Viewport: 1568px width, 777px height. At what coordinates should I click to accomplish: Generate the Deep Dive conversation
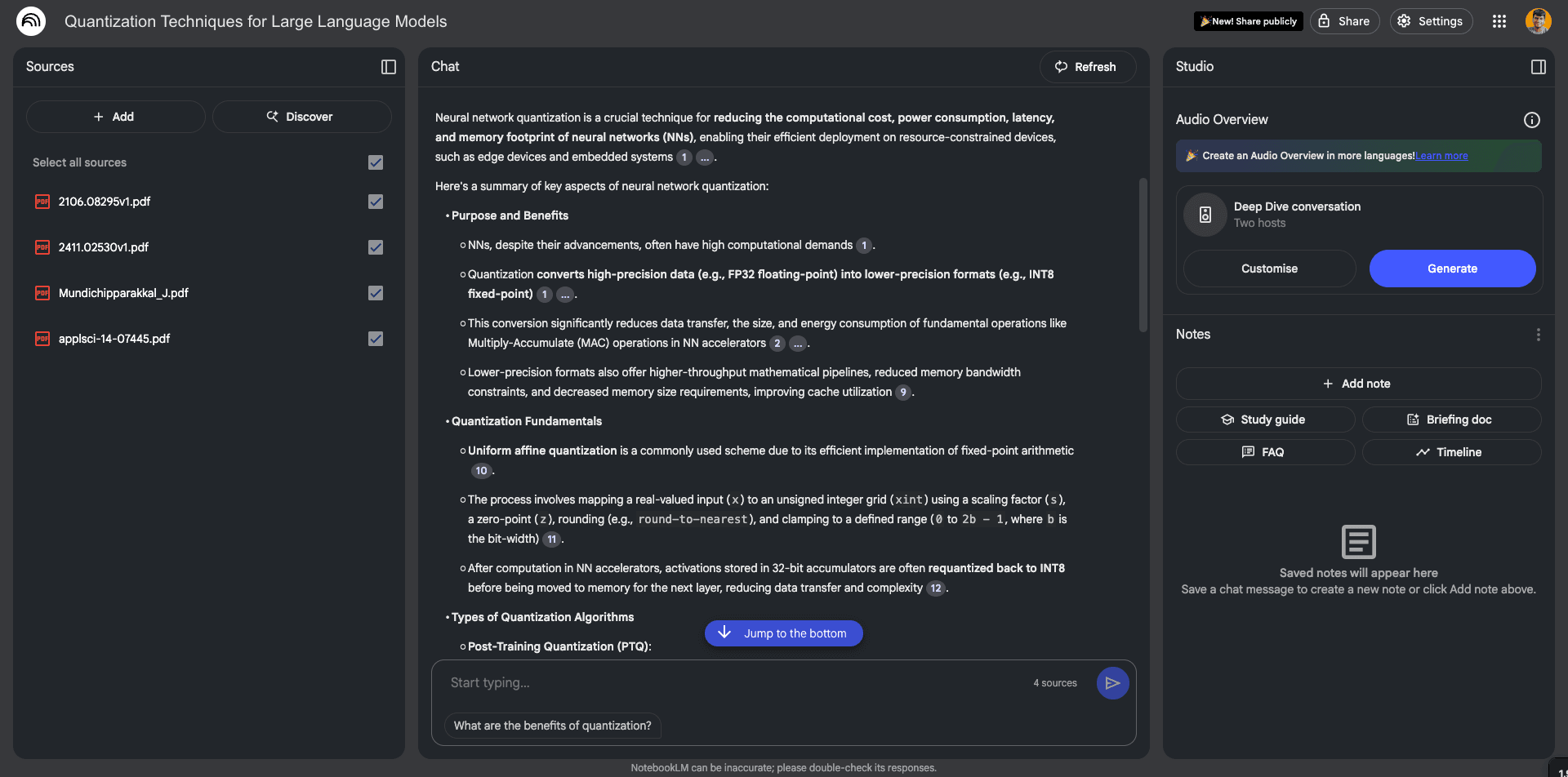click(1452, 268)
